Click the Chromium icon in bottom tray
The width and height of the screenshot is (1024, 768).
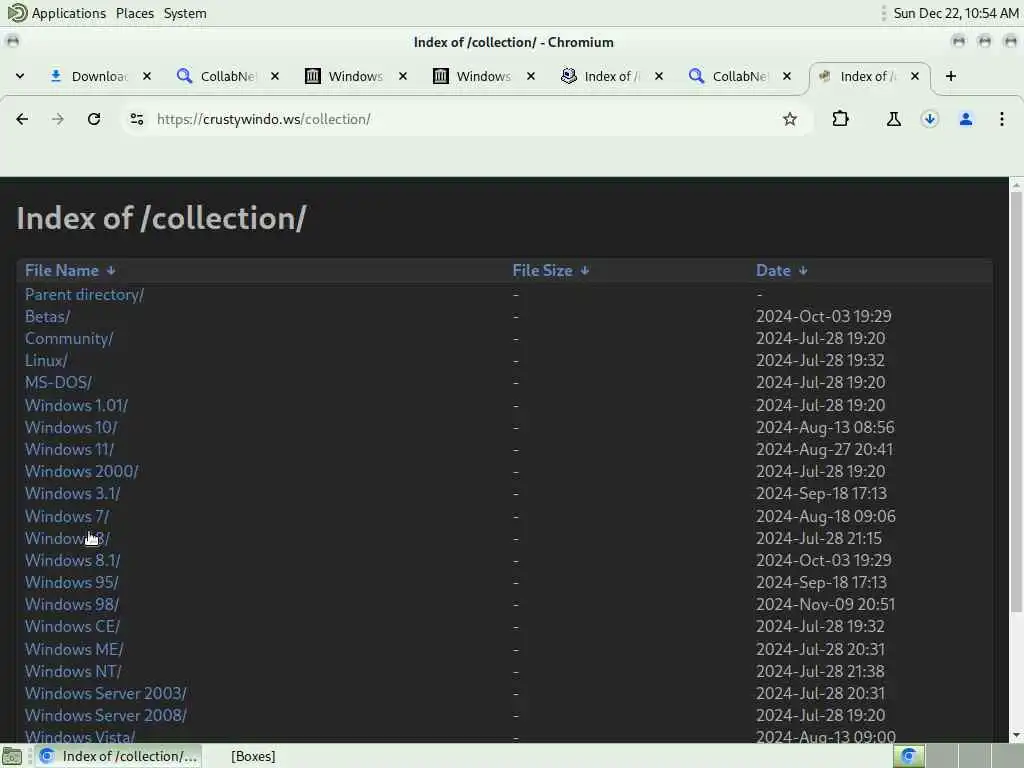[908, 756]
